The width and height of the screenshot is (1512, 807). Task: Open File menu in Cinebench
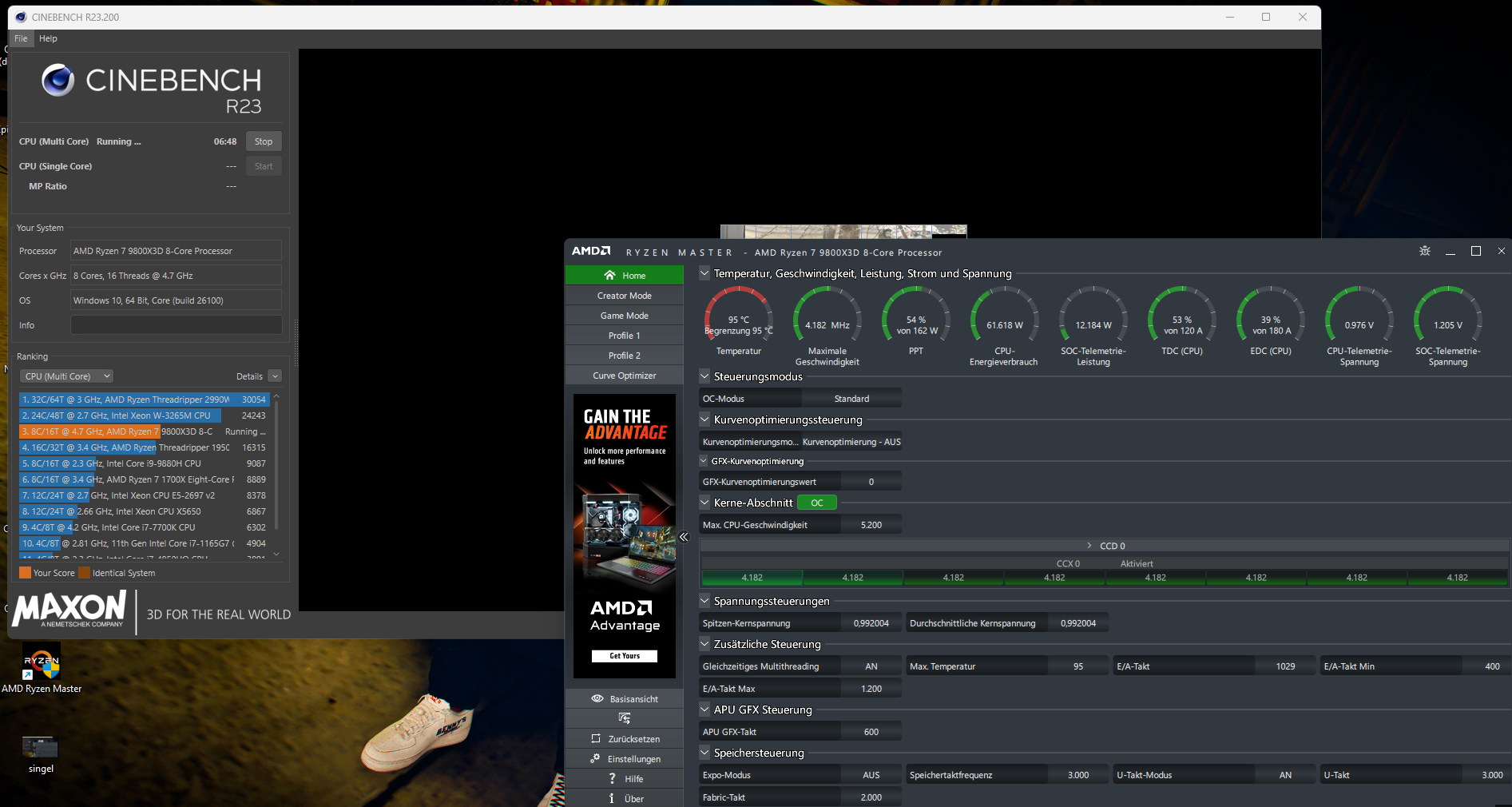(21, 38)
